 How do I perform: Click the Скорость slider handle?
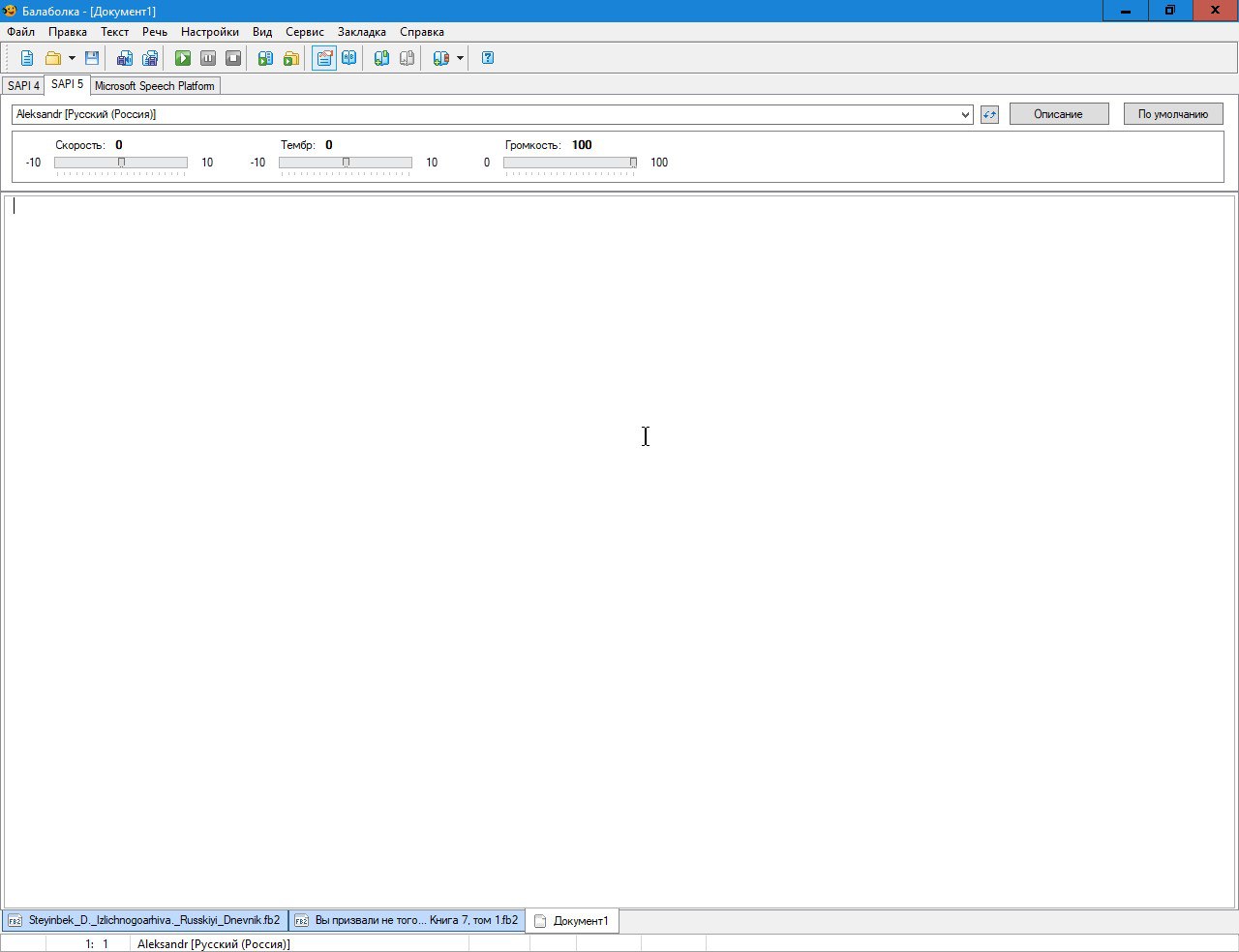tap(122, 163)
